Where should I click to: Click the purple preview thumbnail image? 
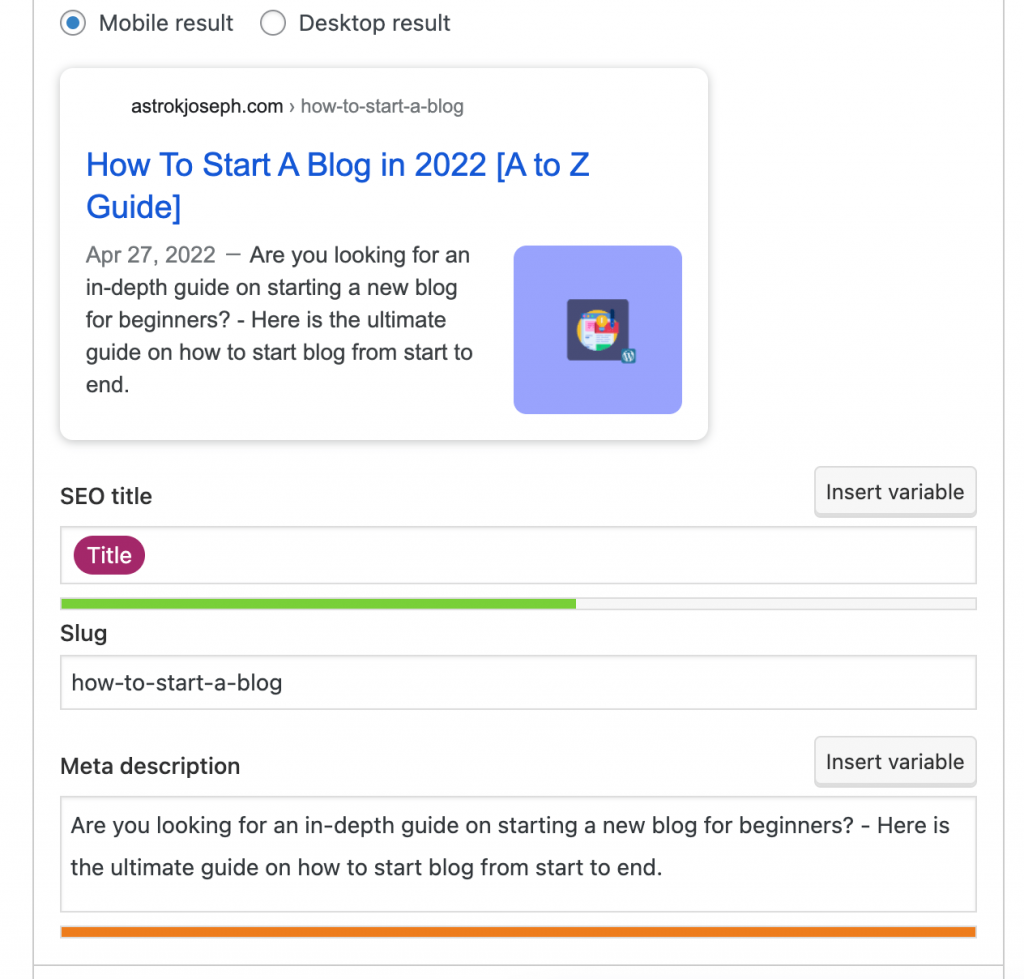click(x=598, y=329)
